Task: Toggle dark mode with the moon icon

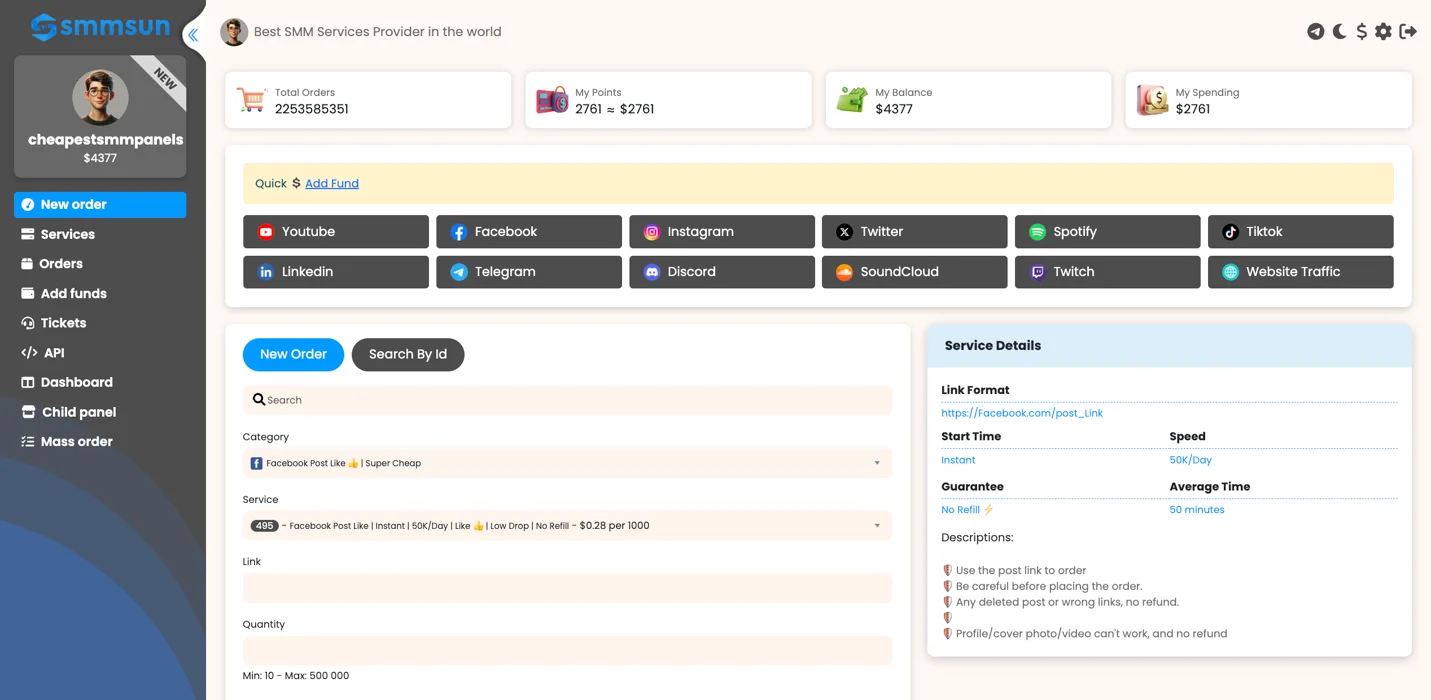Action: [x=1339, y=32]
